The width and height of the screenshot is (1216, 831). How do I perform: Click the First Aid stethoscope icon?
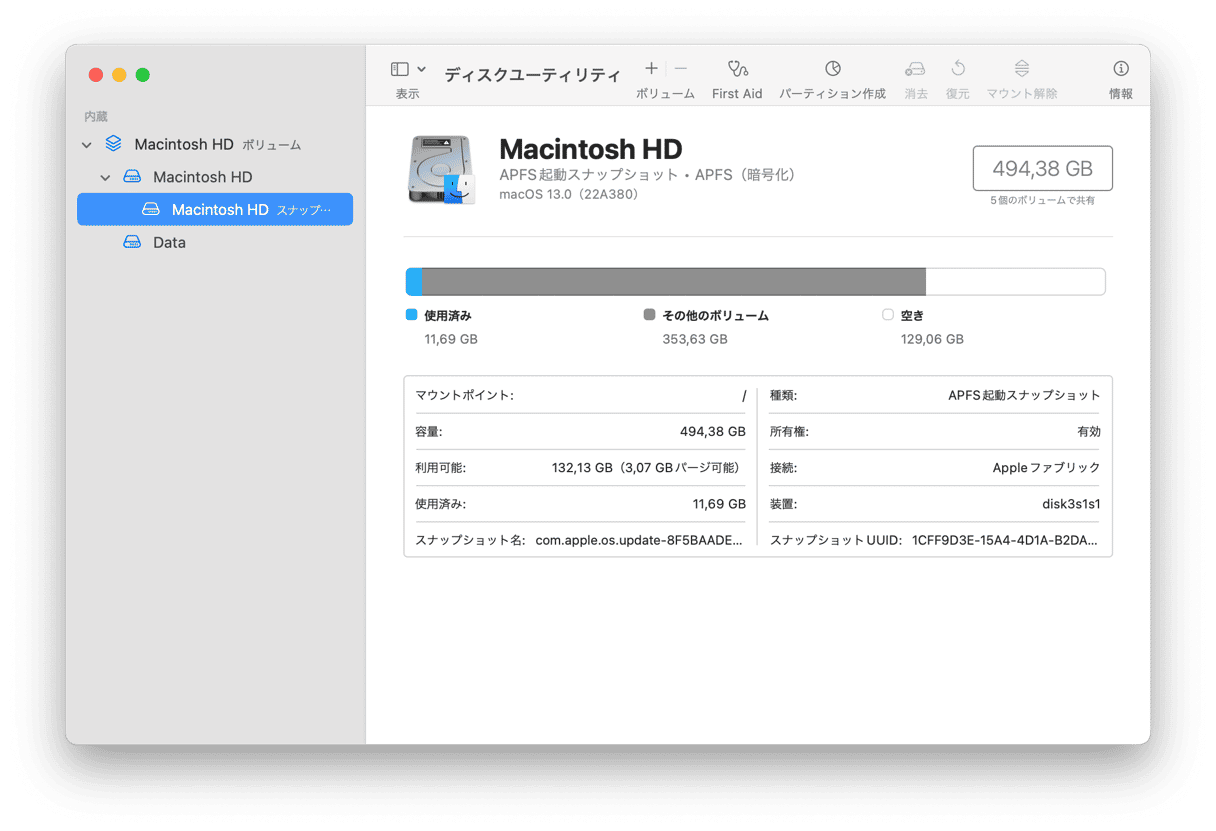point(737,69)
